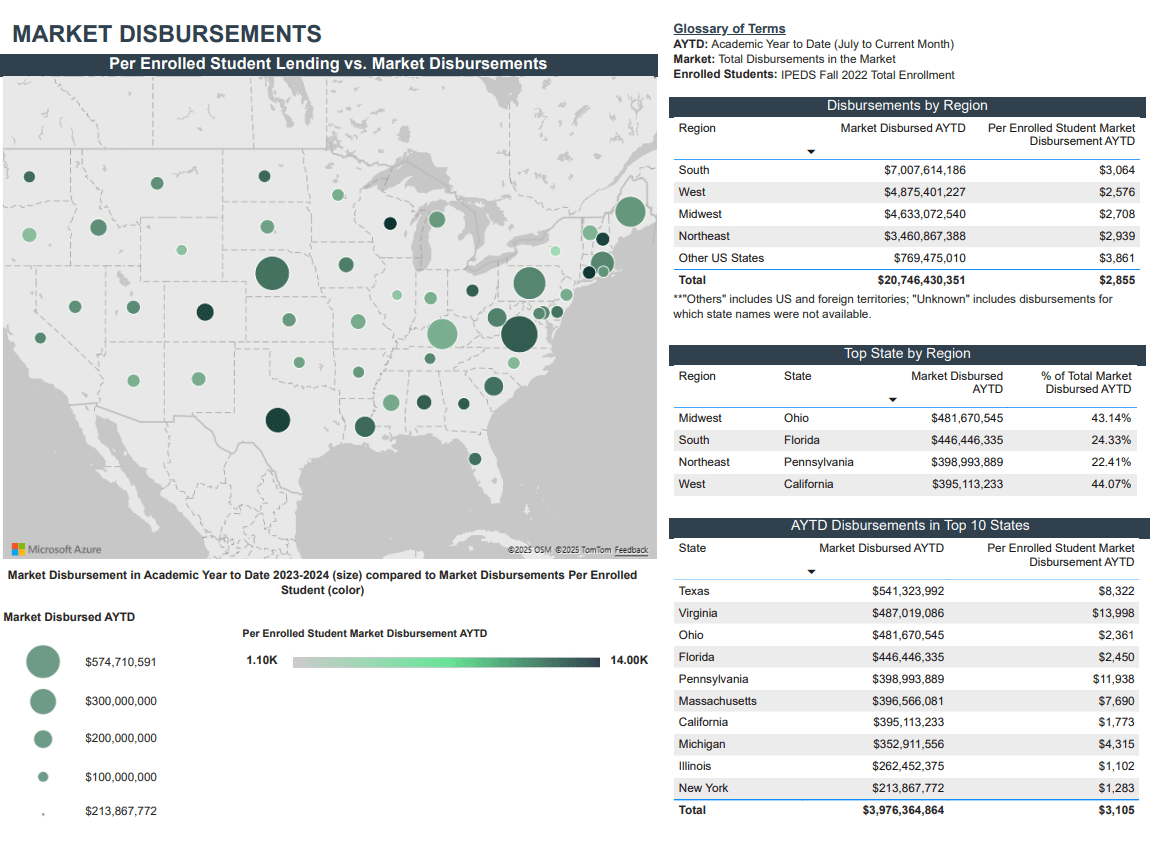Click the largest circle in the Market Disbursed AYTD legend
The width and height of the screenshot is (1150, 851).
click(x=42, y=661)
